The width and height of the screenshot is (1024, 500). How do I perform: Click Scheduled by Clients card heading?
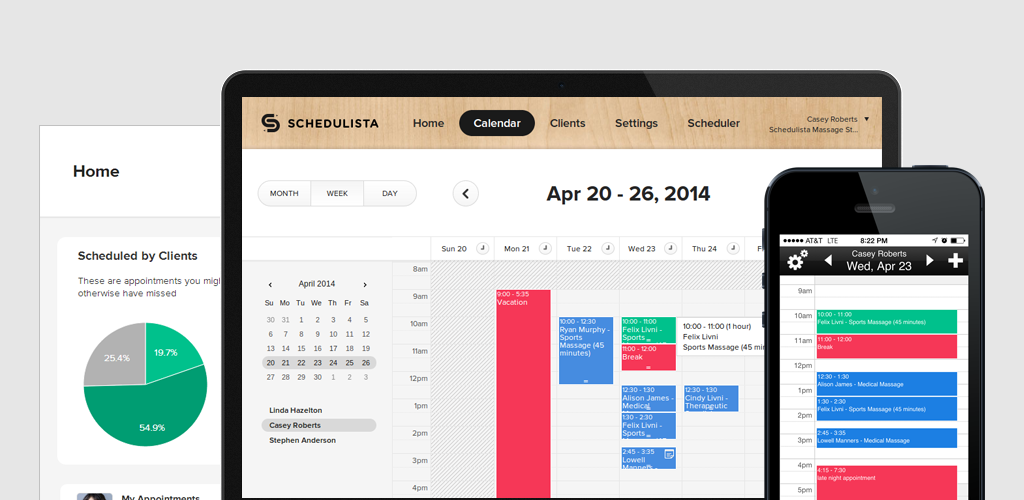[137, 256]
